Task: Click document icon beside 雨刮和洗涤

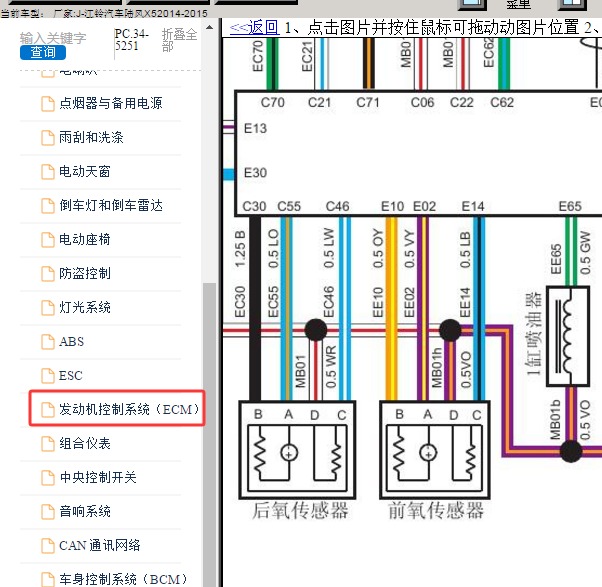Action: (48, 138)
